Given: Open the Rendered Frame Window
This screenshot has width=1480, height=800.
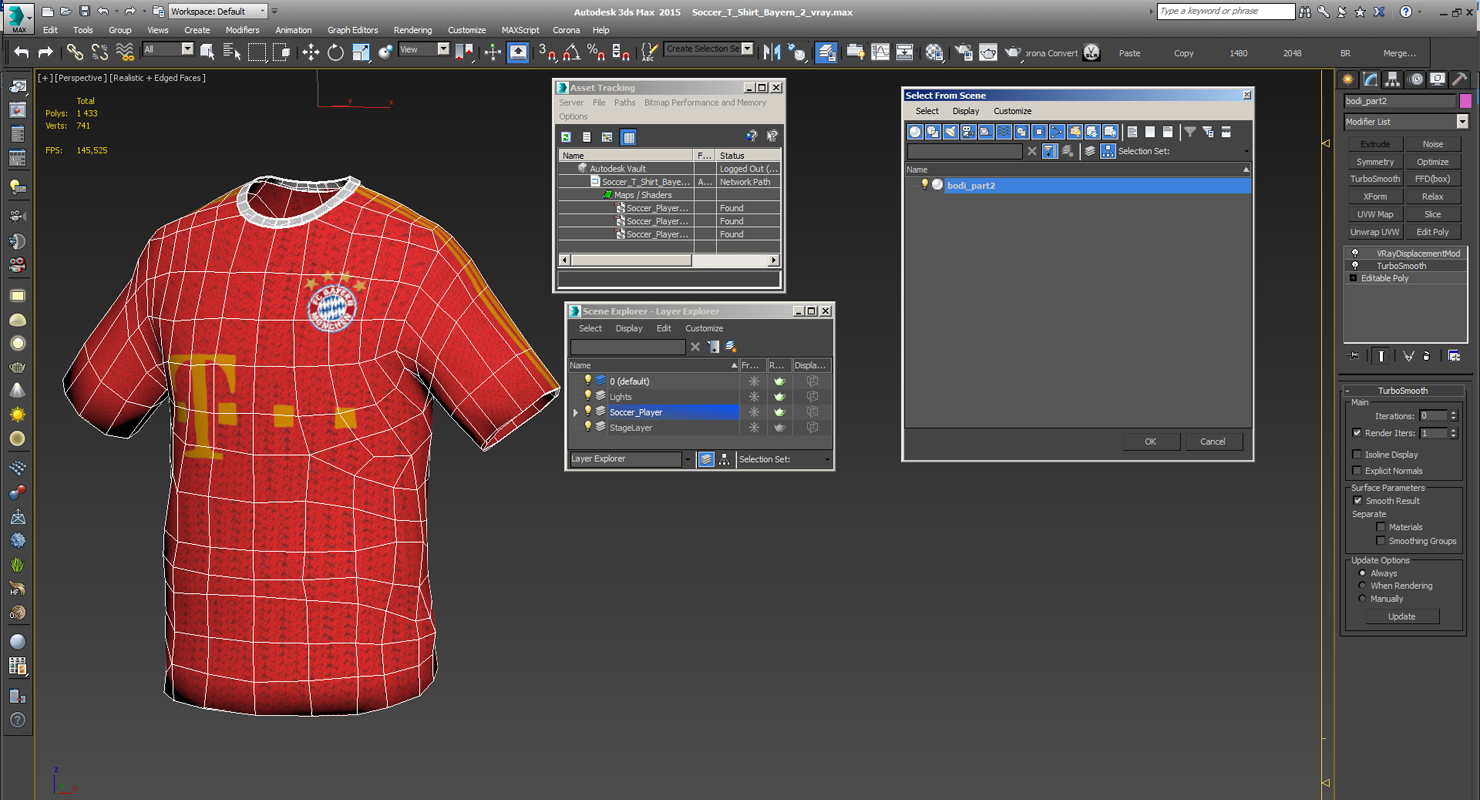Looking at the screenshot, I should 988,52.
